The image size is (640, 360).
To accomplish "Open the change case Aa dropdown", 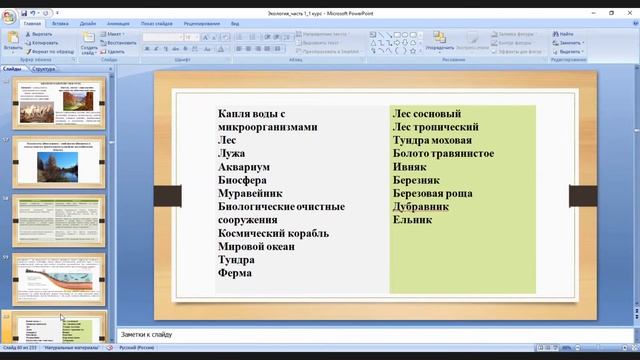I will tap(207, 49).
